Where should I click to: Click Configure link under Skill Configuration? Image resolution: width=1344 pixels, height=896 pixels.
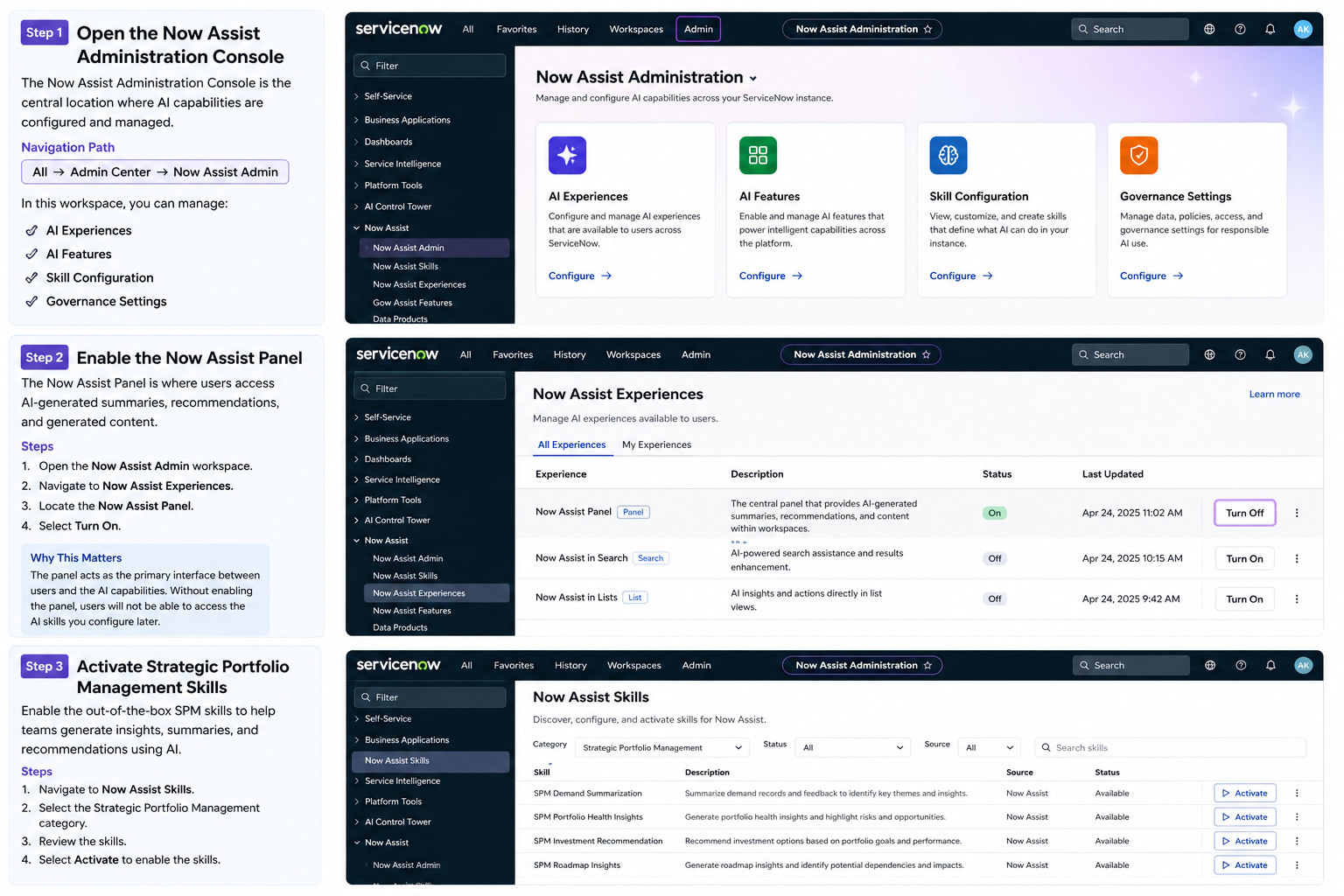coord(961,276)
